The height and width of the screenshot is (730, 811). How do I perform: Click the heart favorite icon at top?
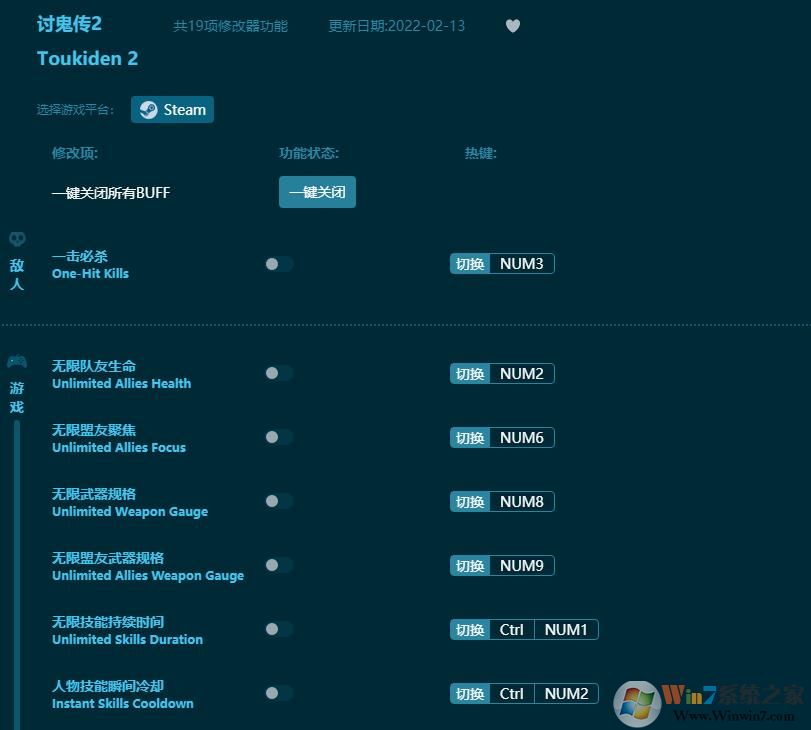(513, 26)
